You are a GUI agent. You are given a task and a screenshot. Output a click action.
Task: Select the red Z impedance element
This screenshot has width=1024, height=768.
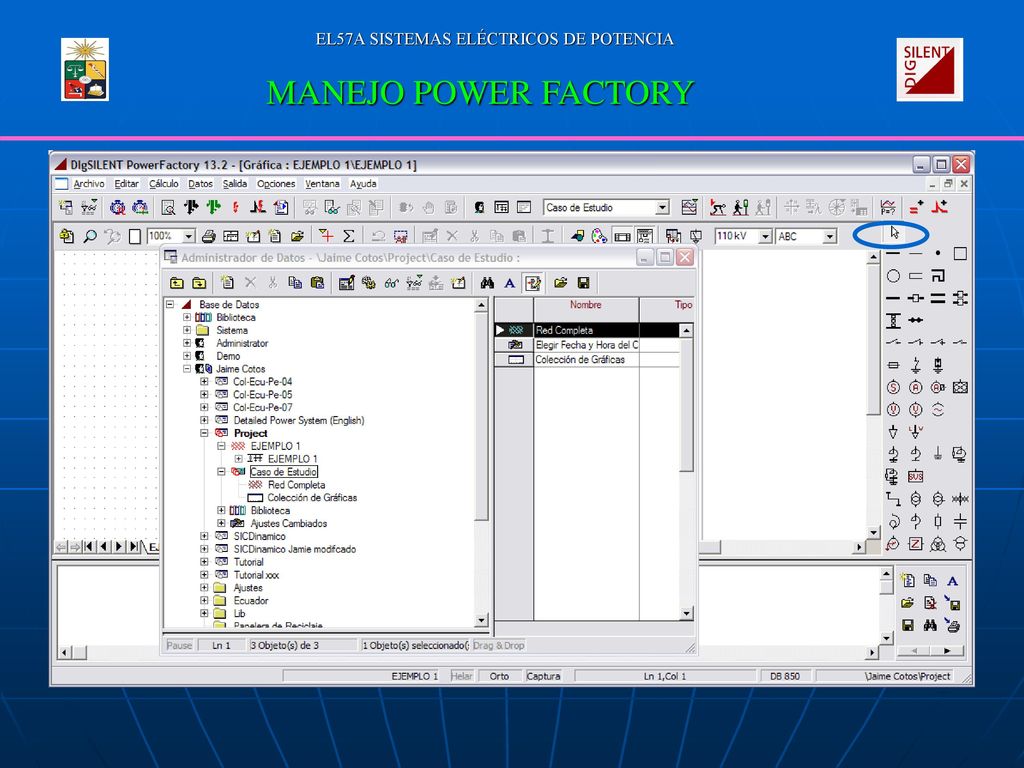coord(916,543)
